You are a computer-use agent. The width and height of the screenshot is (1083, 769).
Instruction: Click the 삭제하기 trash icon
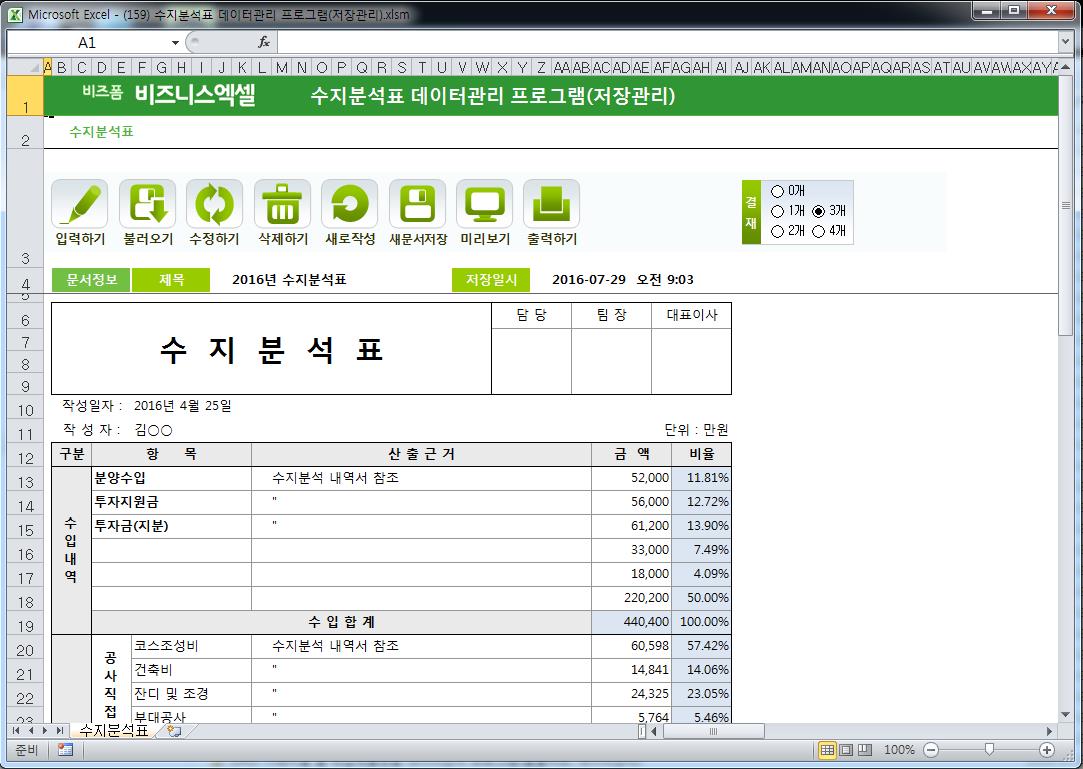282,205
